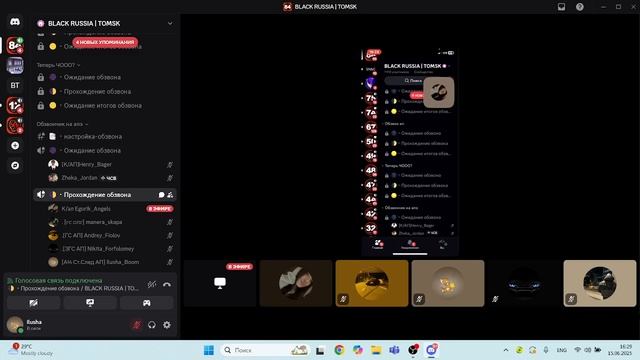Select last beige participant tile on right

coord(600,283)
